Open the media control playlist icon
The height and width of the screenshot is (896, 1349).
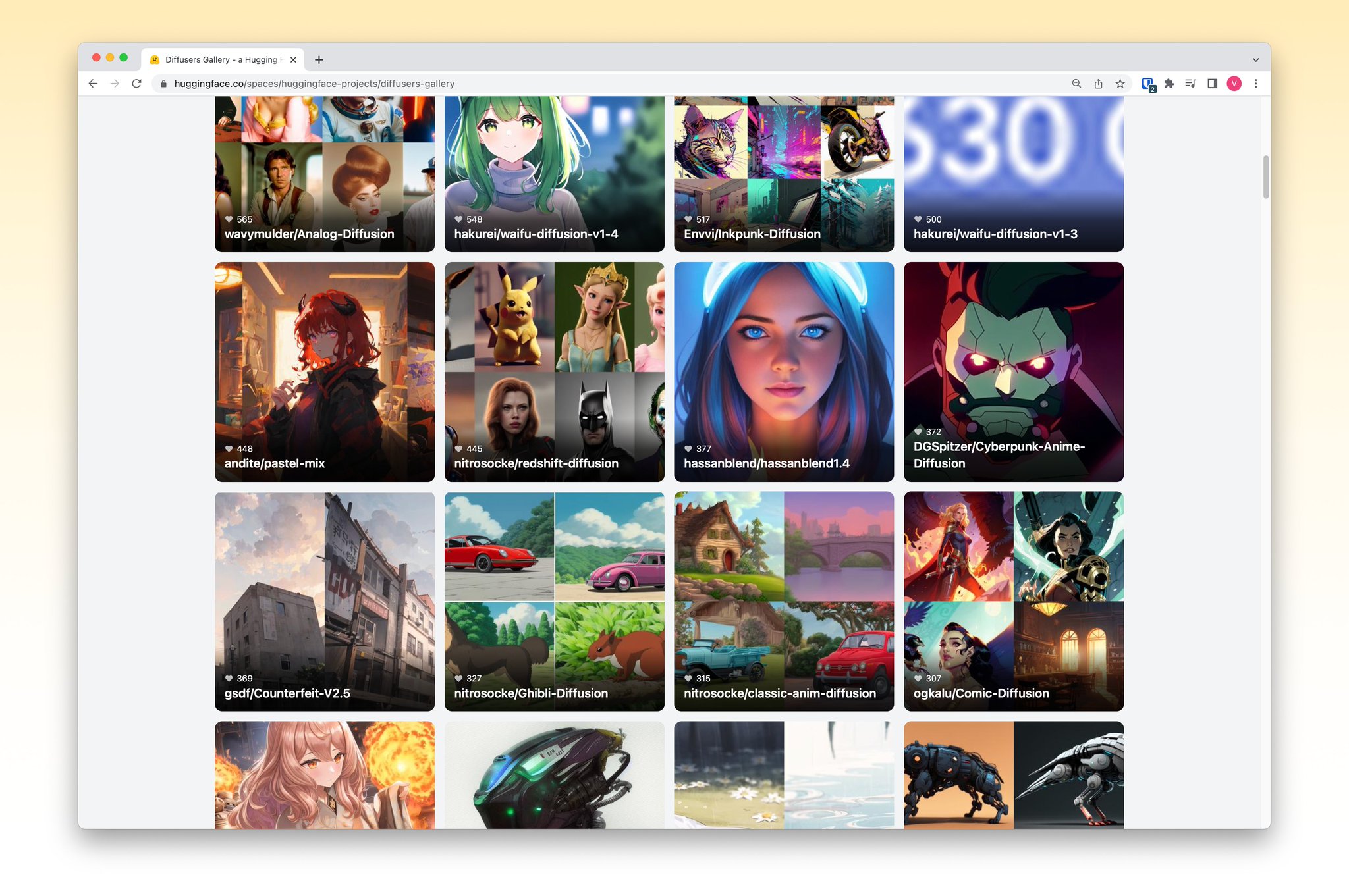pos(1190,84)
